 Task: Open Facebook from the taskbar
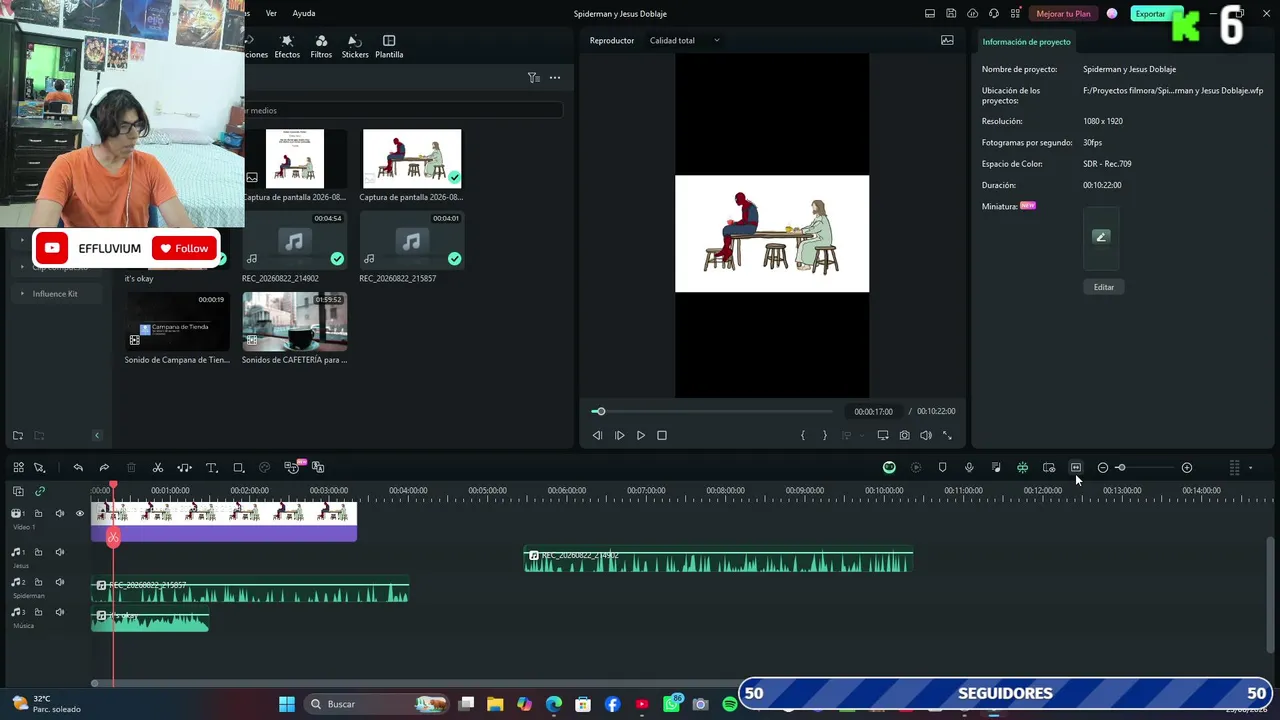pos(612,704)
